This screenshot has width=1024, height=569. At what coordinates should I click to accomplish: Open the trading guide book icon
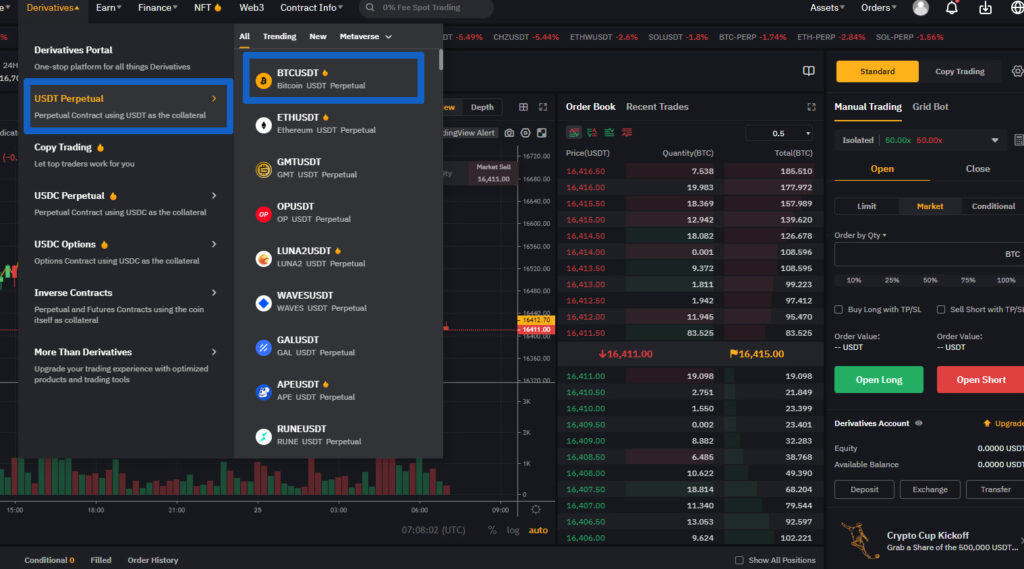coord(808,71)
